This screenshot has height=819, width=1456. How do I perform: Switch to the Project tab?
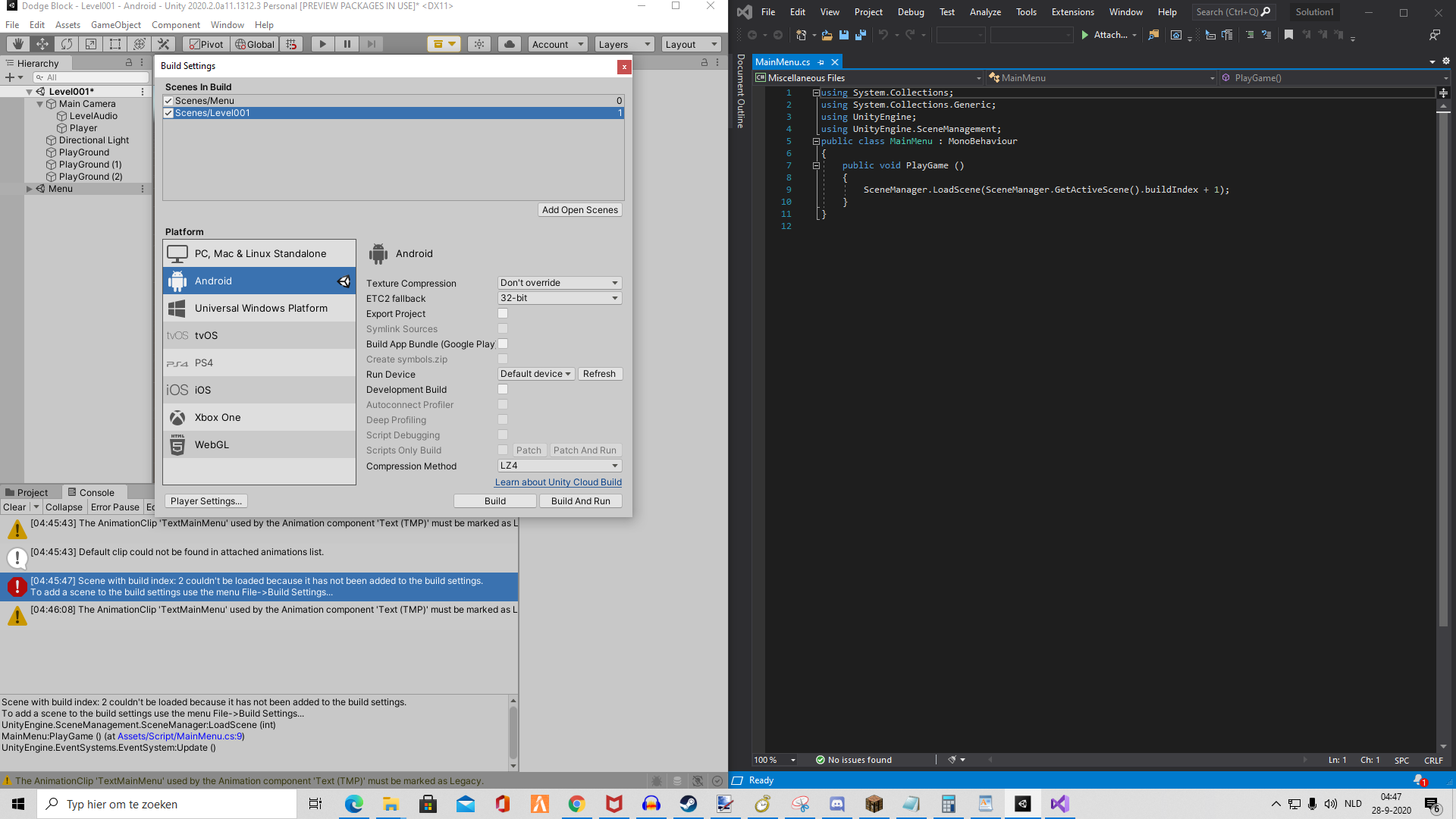pos(27,492)
